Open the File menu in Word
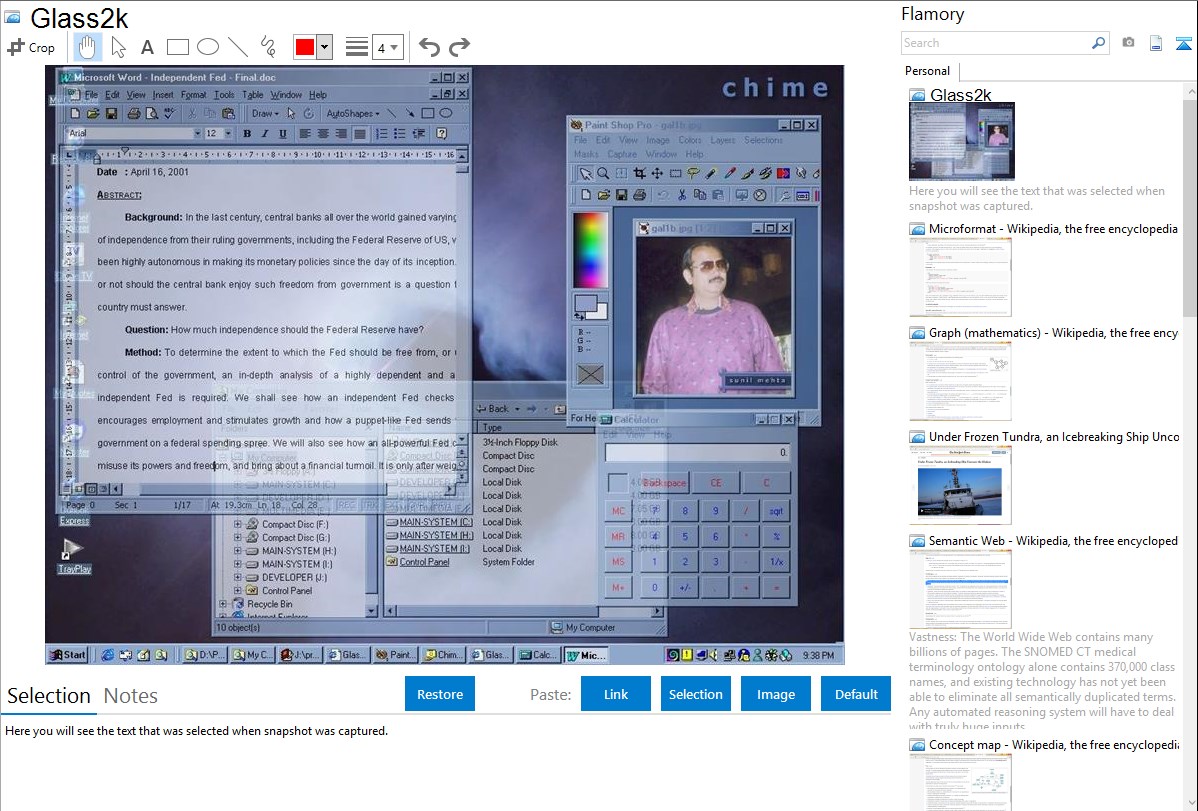 [92, 95]
